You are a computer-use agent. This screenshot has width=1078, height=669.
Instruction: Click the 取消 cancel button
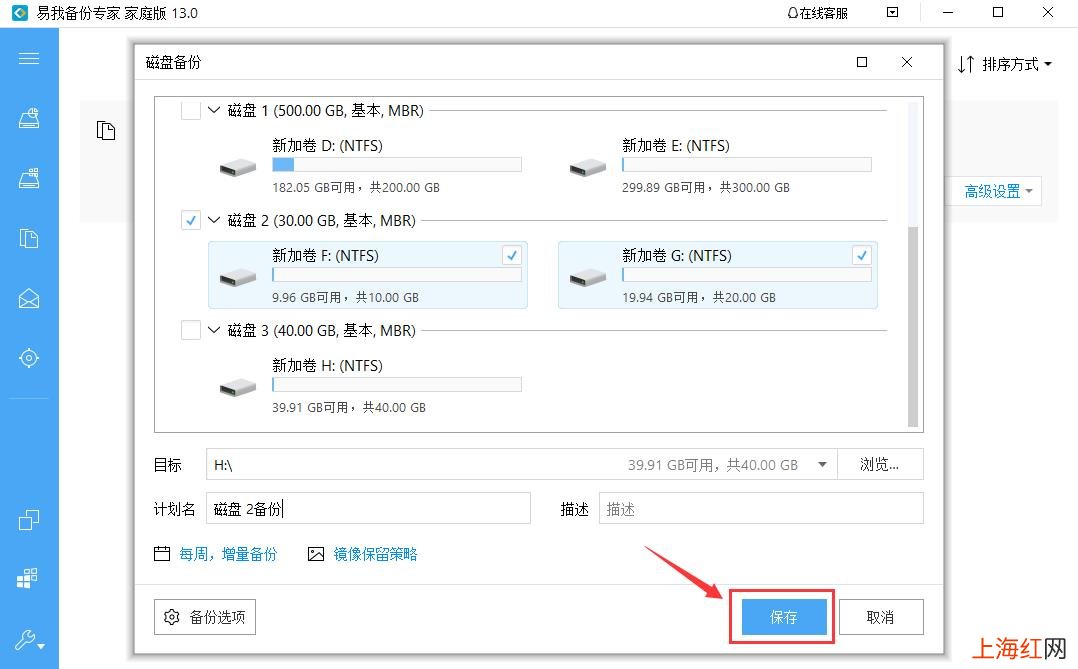[x=881, y=617]
